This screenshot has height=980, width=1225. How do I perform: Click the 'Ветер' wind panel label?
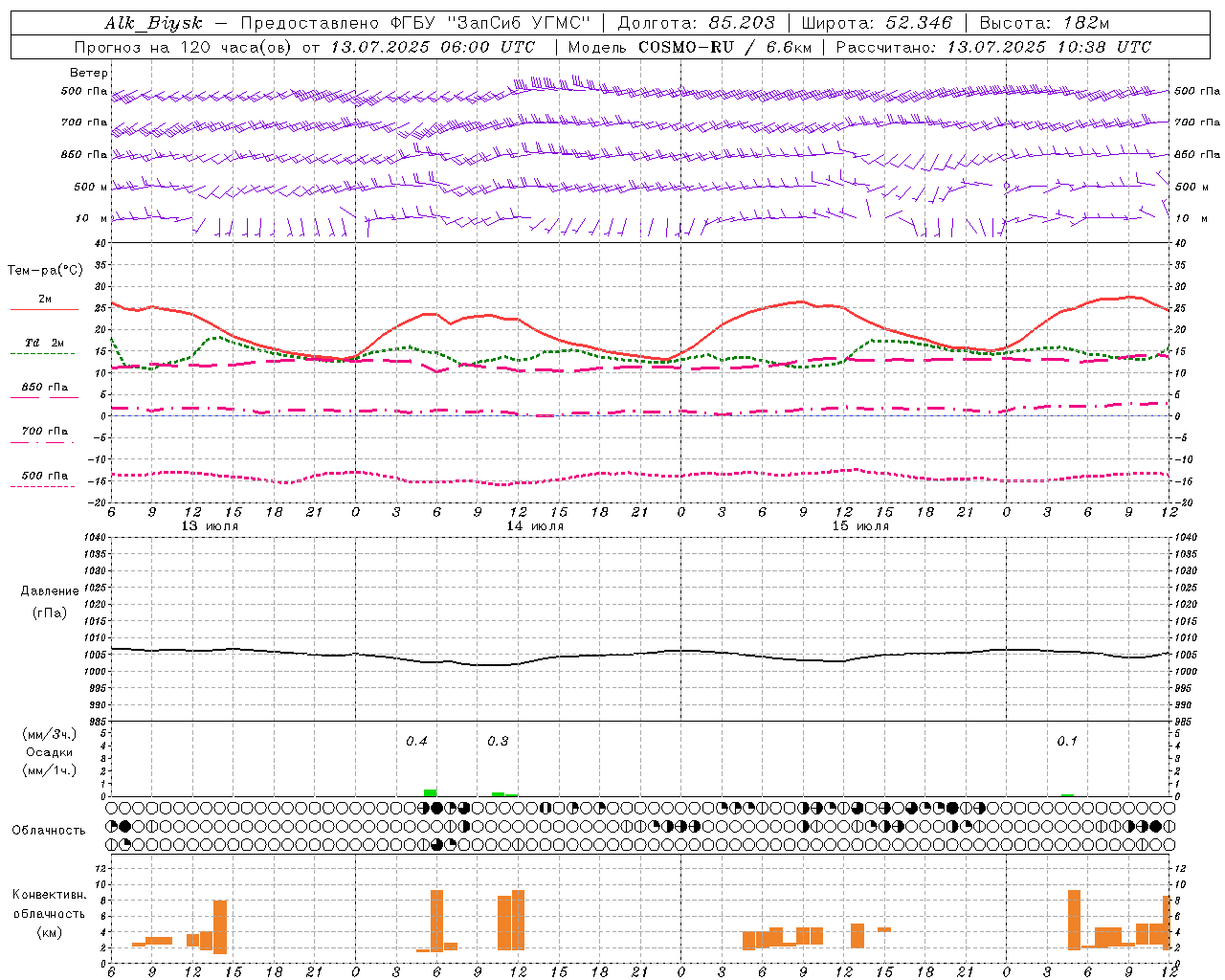[x=89, y=73]
